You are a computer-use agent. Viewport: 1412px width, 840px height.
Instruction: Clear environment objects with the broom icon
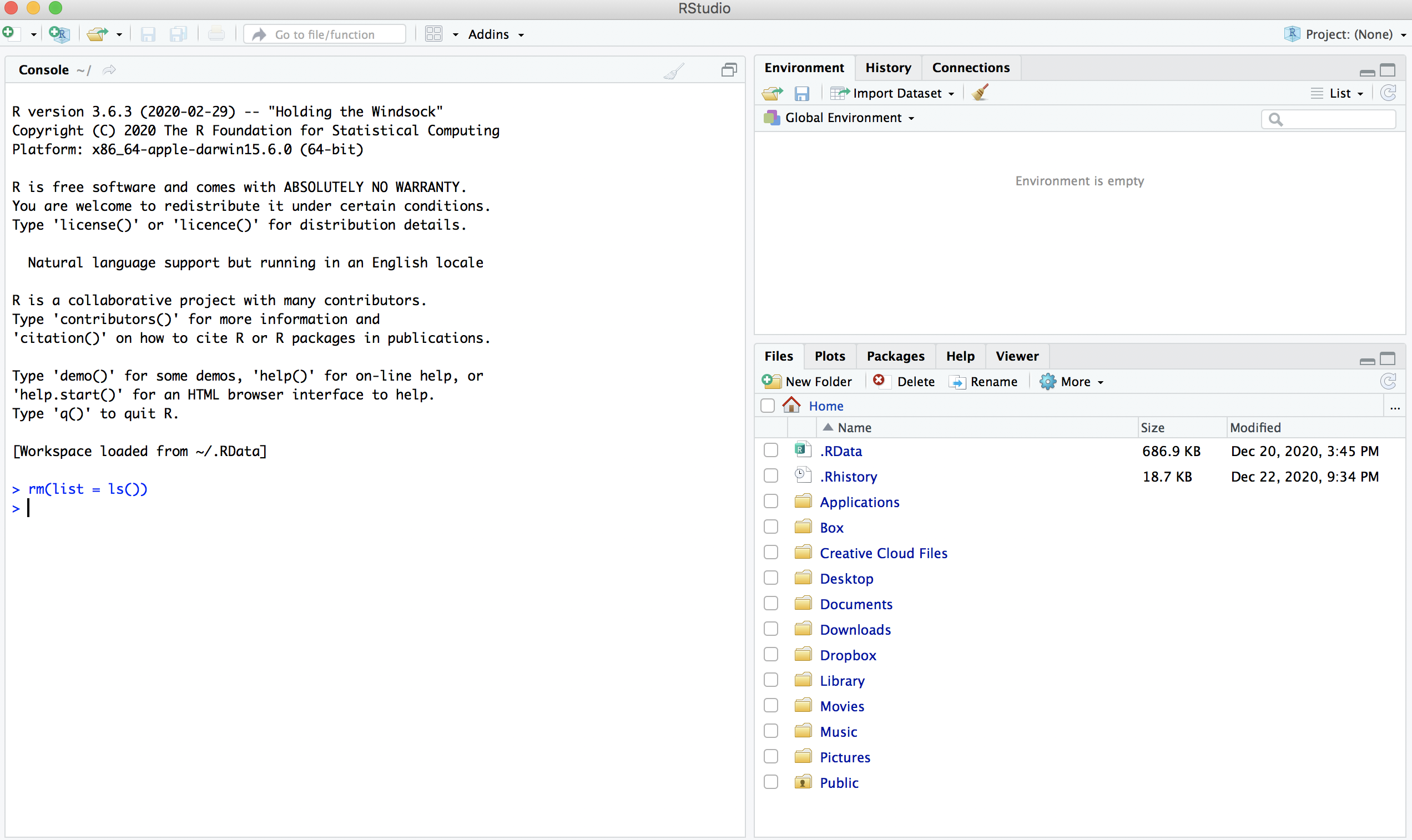pyautogui.click(x=980, y=93)
